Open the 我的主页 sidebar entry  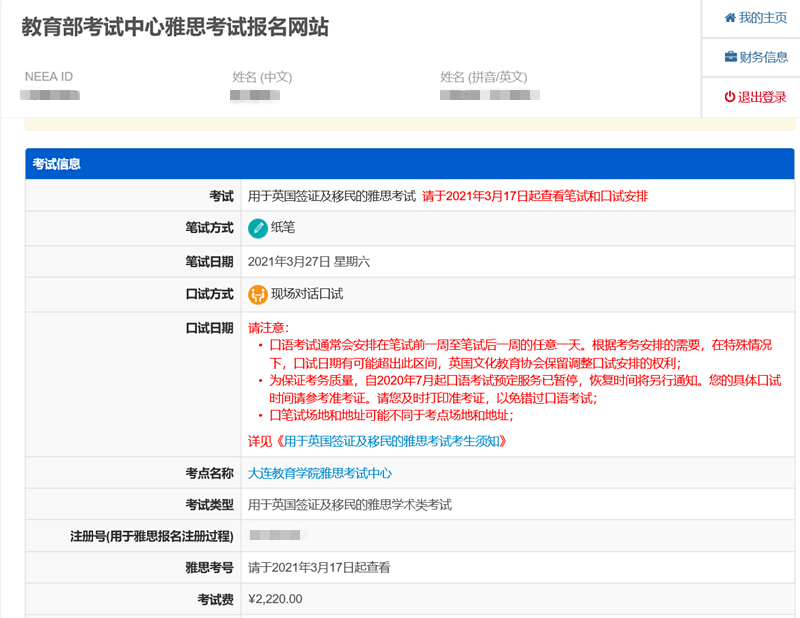coord(762,17)
